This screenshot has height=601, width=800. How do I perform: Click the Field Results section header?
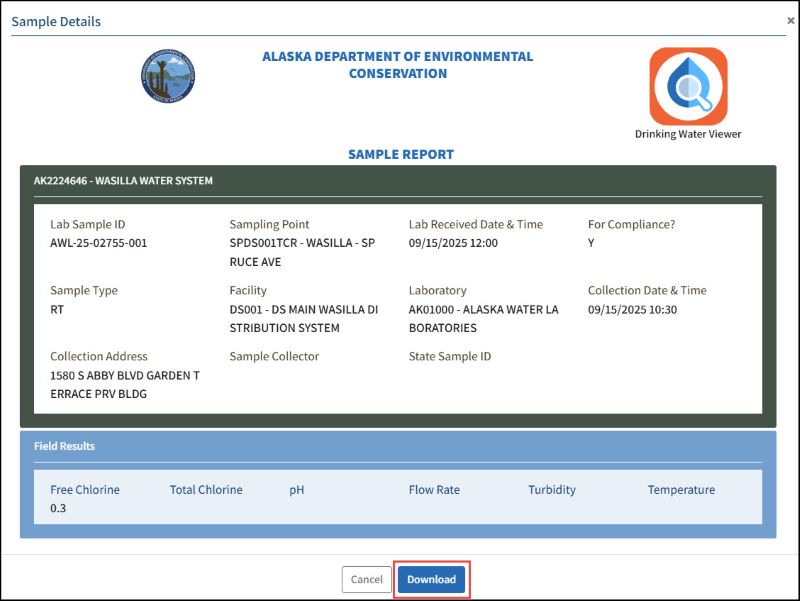click(64, 446)
